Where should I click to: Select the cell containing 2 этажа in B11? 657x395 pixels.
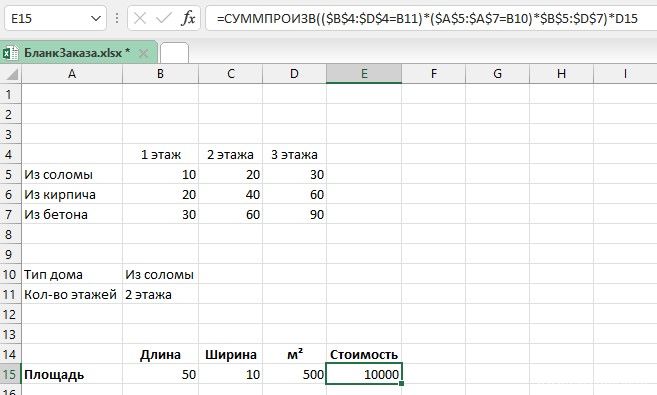[160, 294]
